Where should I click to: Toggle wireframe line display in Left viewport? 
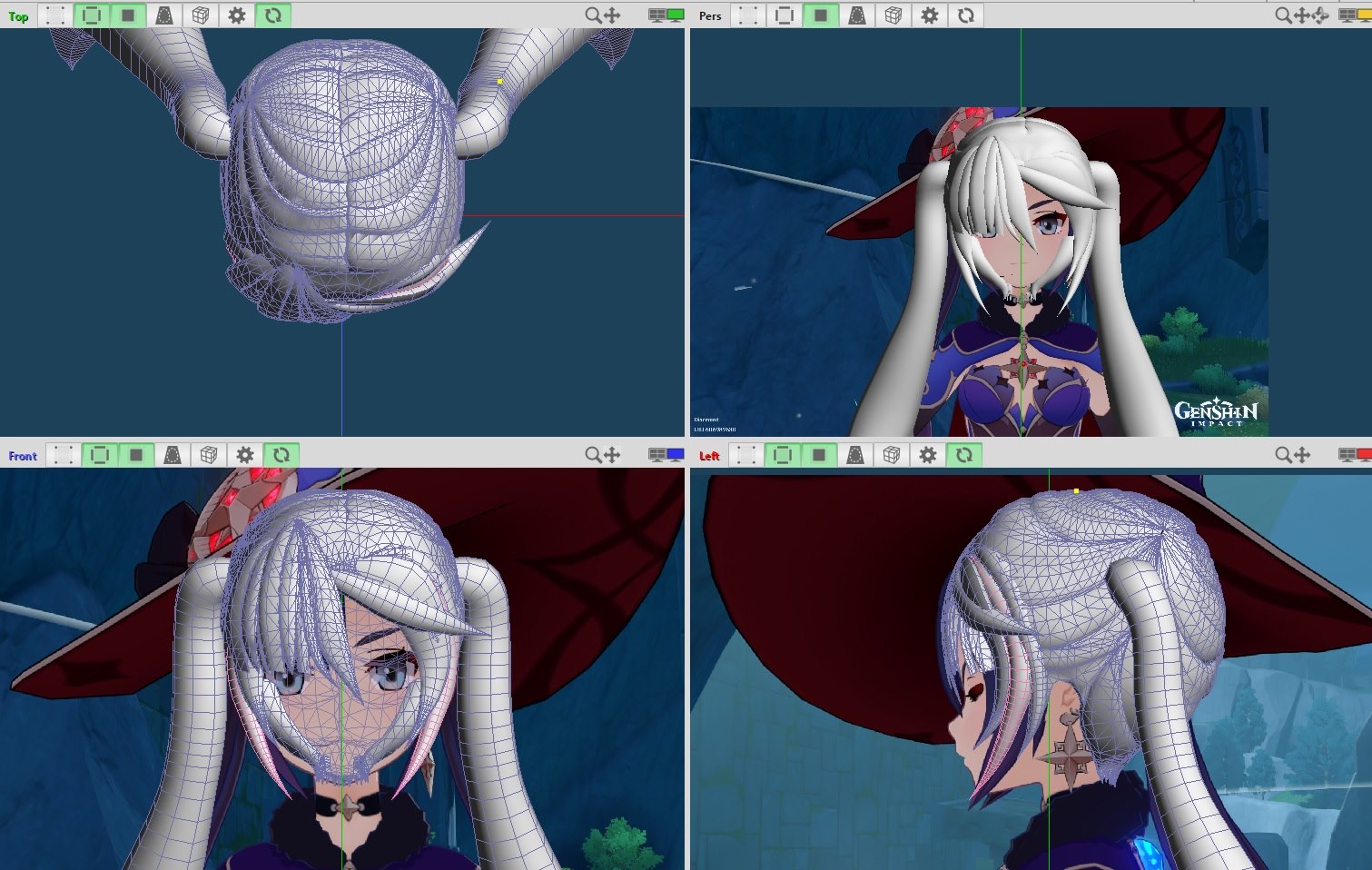(x=783, y=455)
